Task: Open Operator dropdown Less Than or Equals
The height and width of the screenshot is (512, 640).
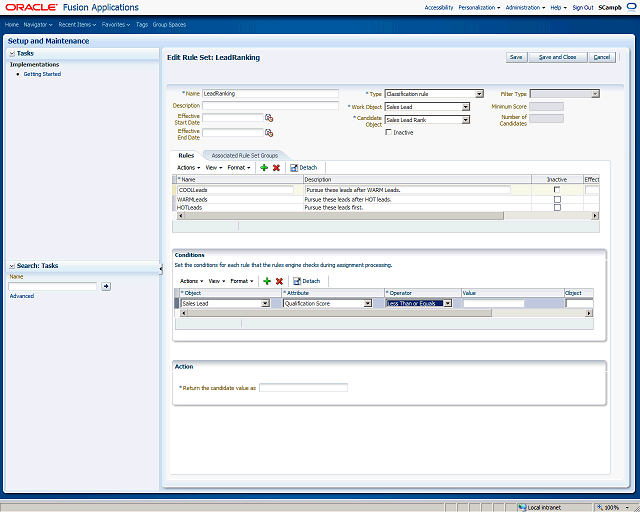Action: click(448, 303)
